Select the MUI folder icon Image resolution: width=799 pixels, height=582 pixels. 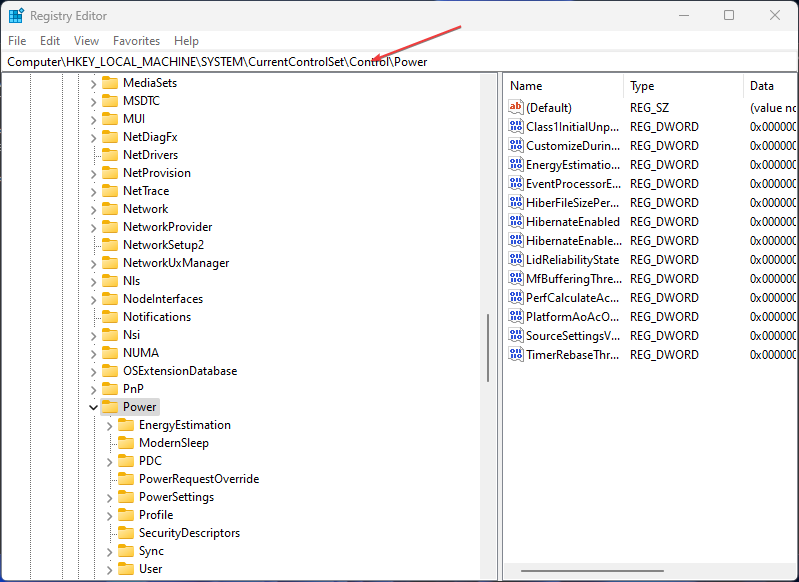click(110, 119)
